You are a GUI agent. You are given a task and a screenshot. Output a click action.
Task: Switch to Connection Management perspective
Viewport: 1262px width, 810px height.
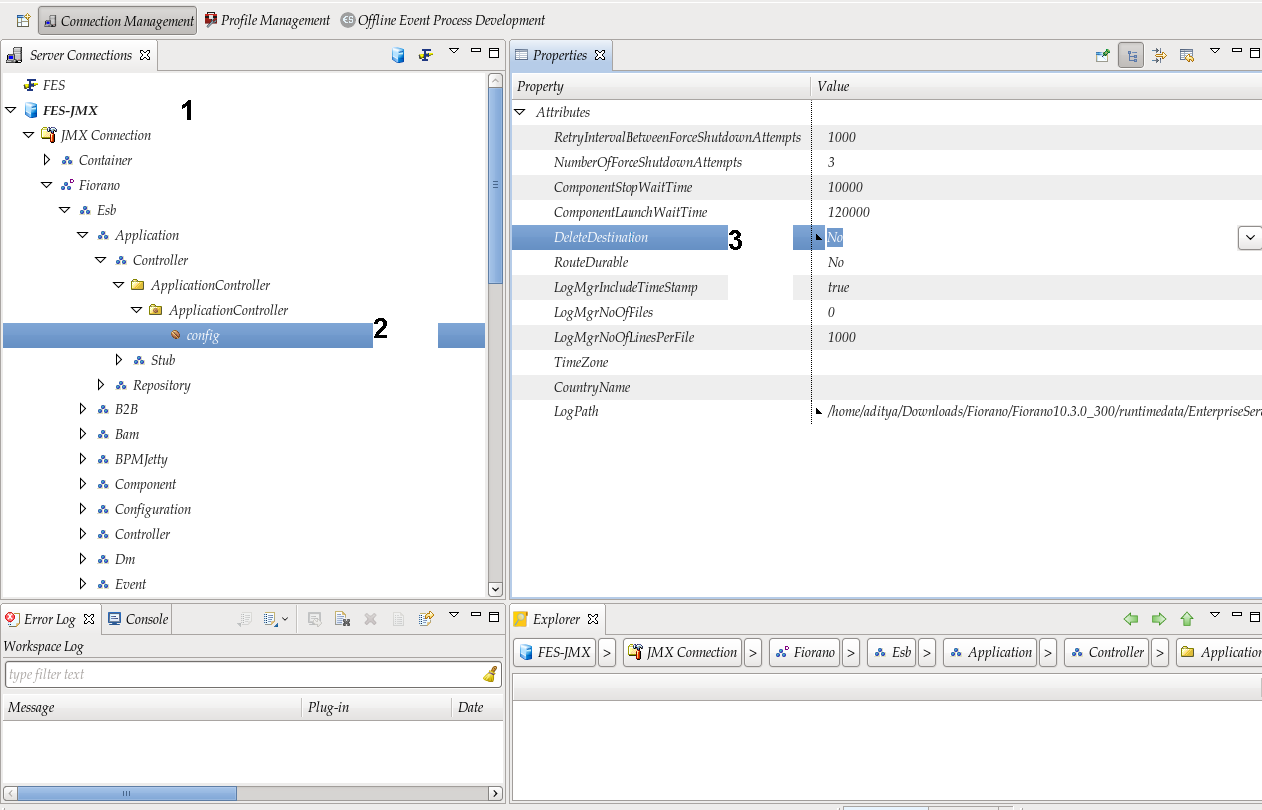point(117,20)
